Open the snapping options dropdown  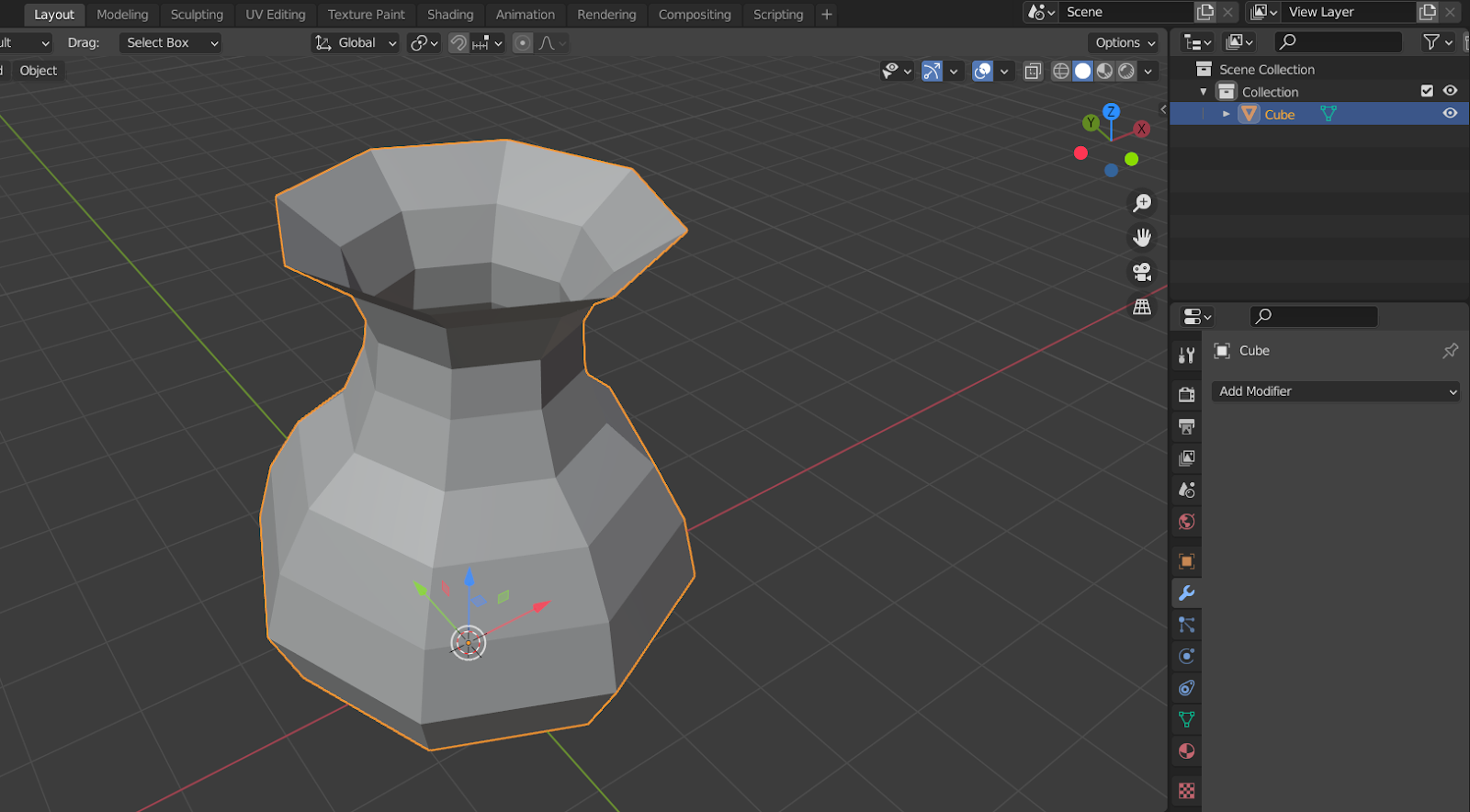(488, 42)
